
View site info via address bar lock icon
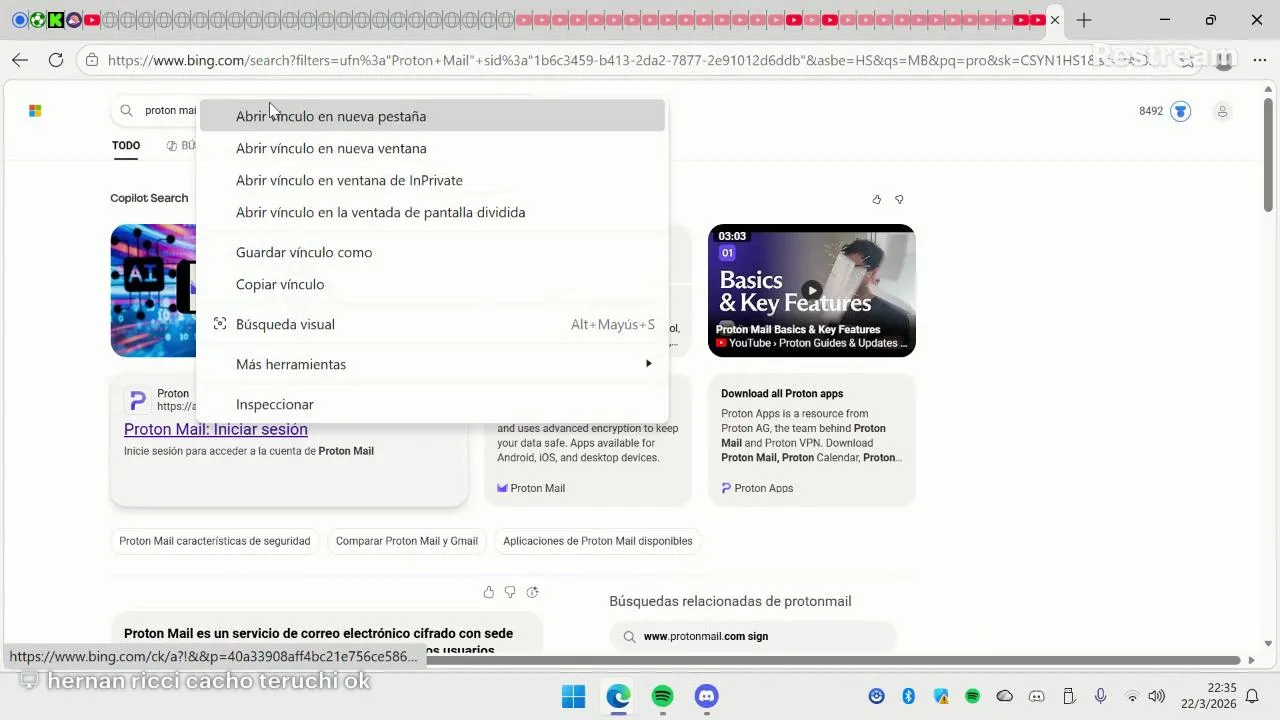[92, 60]
